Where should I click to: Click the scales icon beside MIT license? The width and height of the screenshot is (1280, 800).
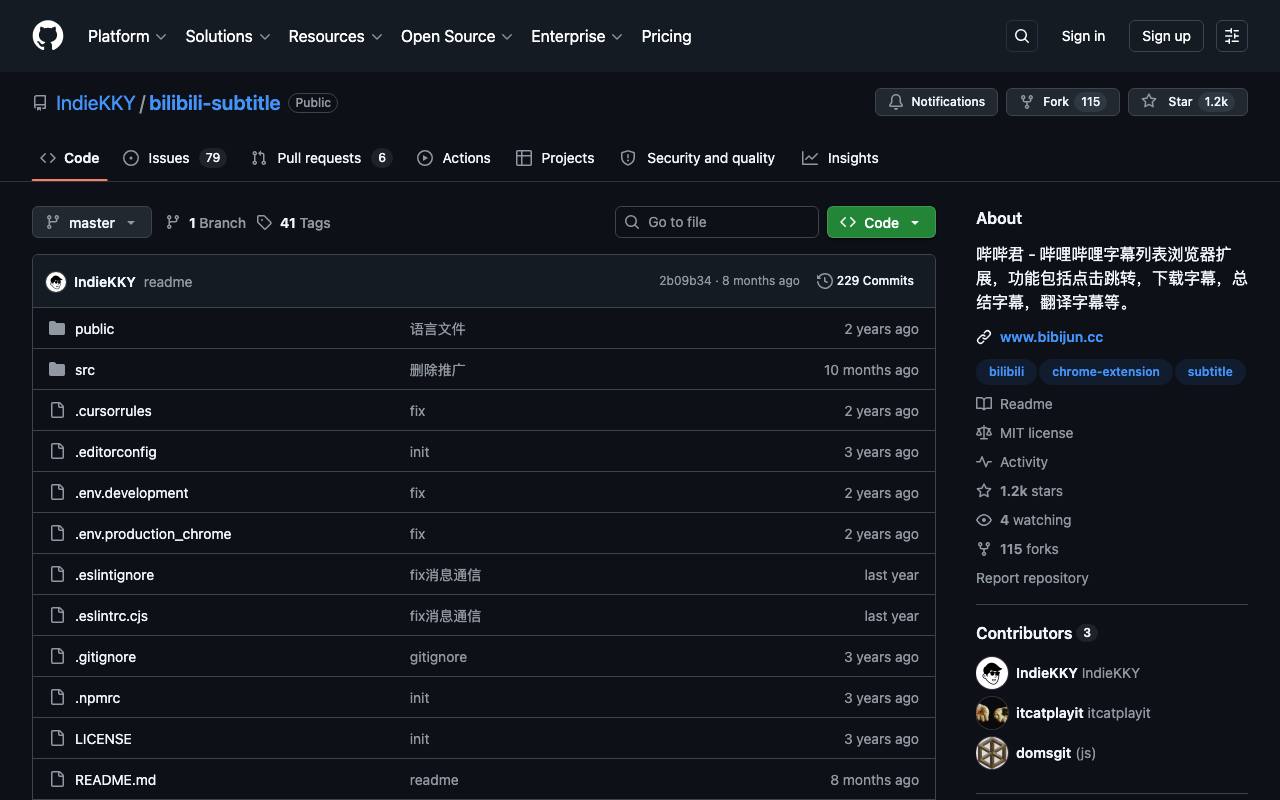tap(984, 433)
